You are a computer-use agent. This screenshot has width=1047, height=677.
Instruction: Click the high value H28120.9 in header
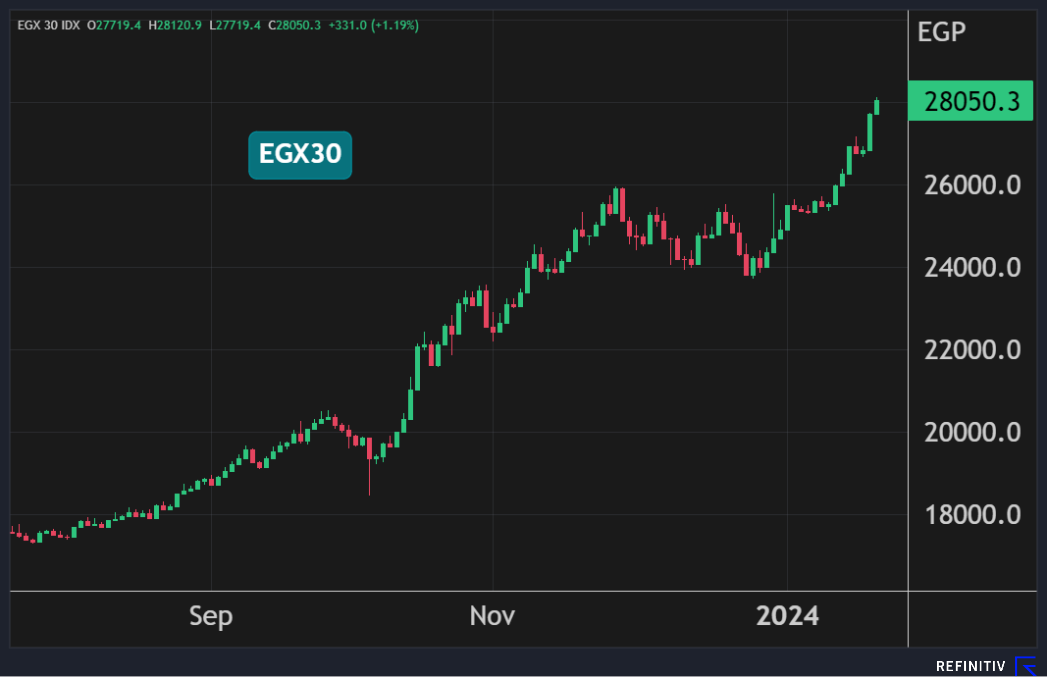tap(175, 25)
